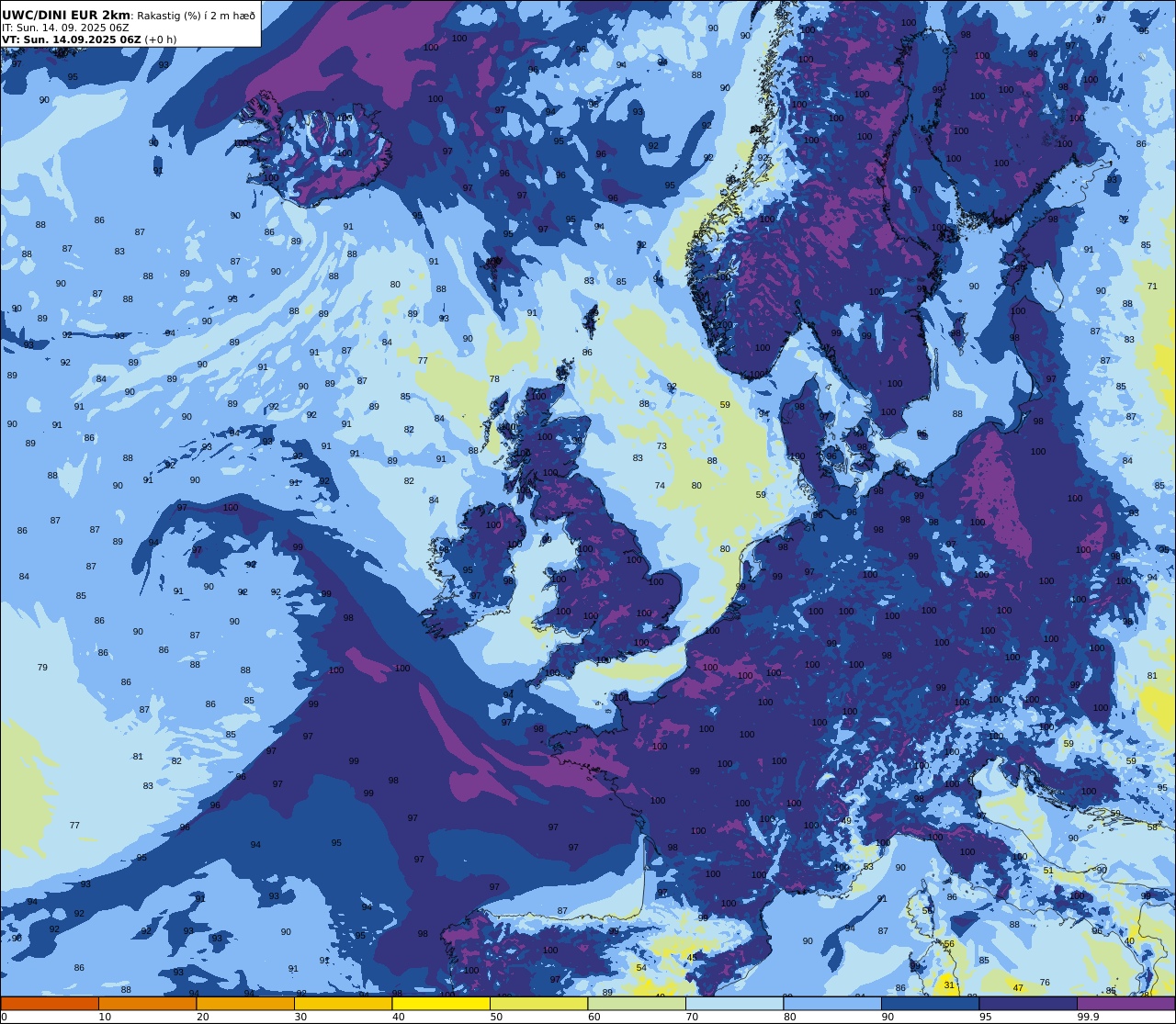Click the 47 humidity value on the map
Image resolution: width=1176 pixels, height=1024 pixels.
(x=1018, y=988)
